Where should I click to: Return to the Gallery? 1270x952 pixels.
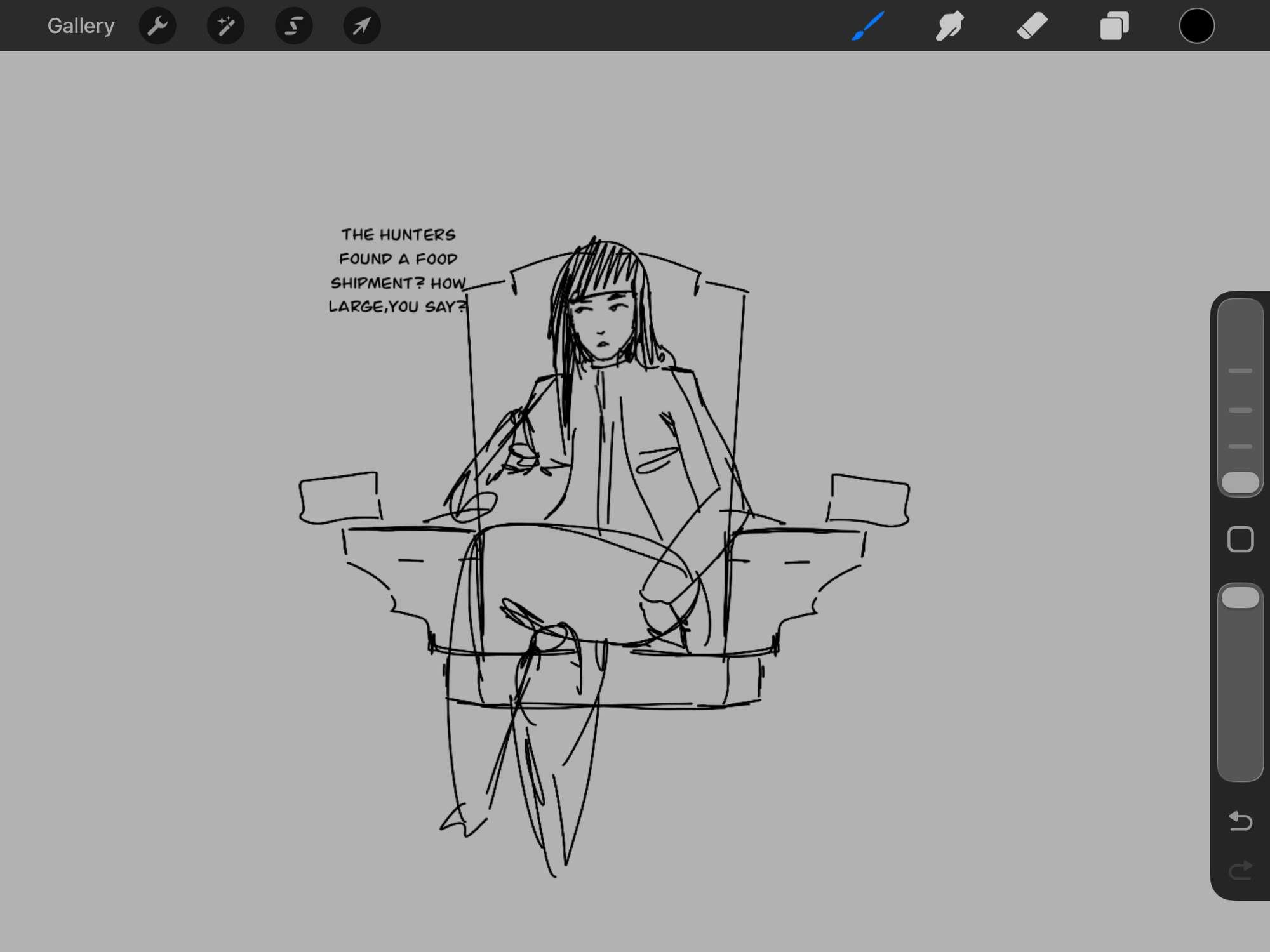81,26
